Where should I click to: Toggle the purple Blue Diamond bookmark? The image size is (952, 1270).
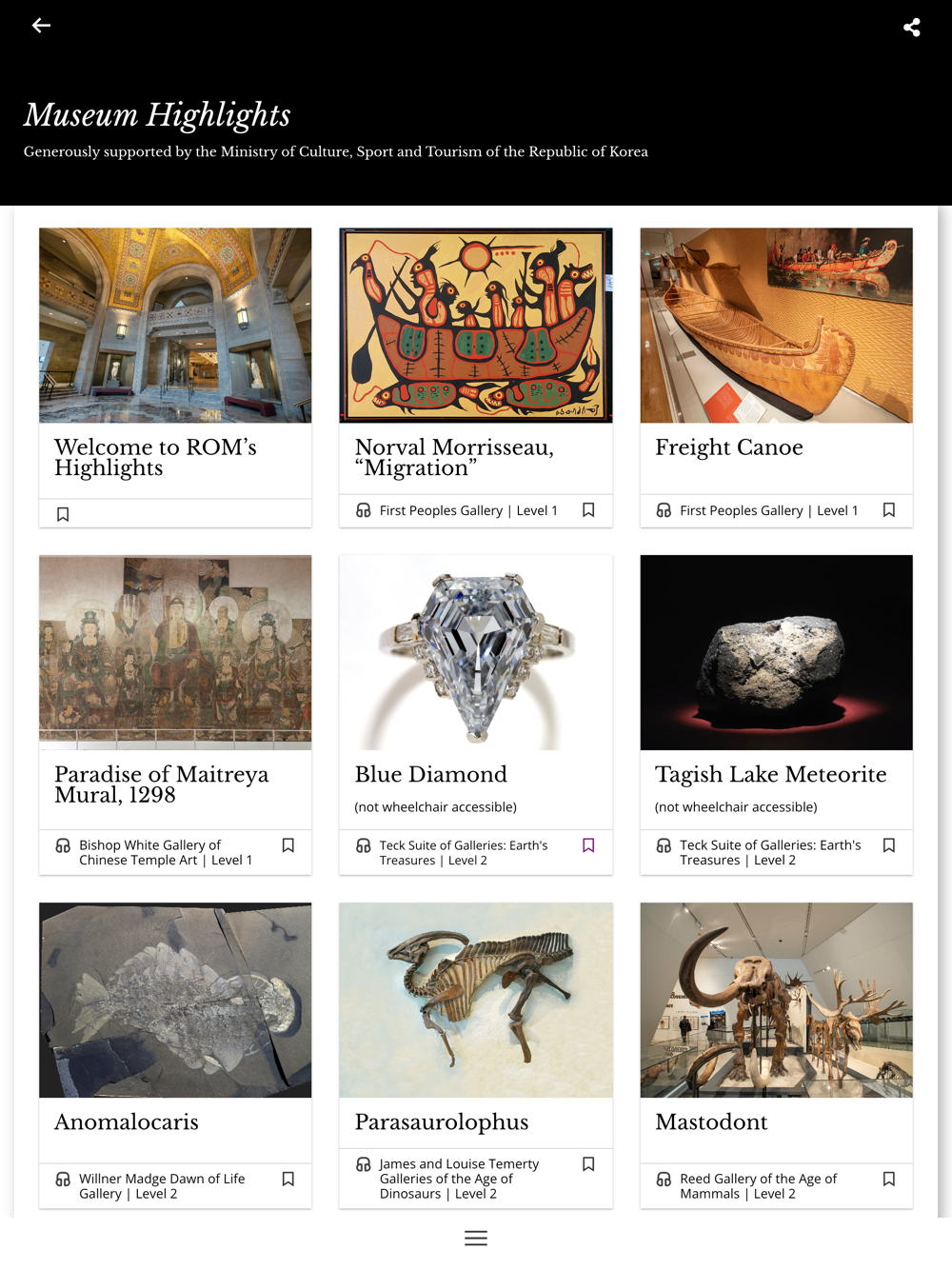click(x=588, y=845)
